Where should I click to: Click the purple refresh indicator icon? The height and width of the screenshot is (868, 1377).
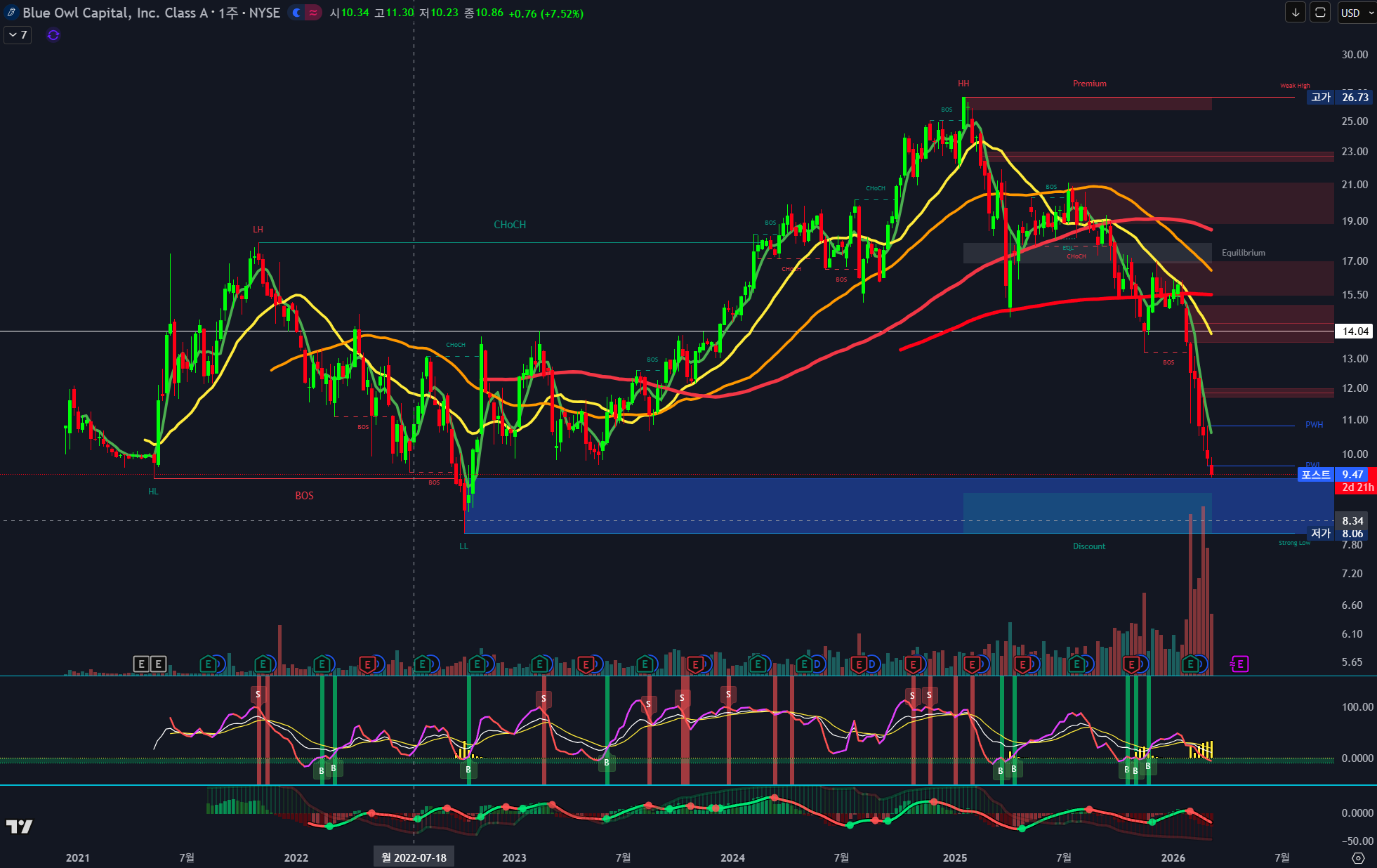point(53,34)
